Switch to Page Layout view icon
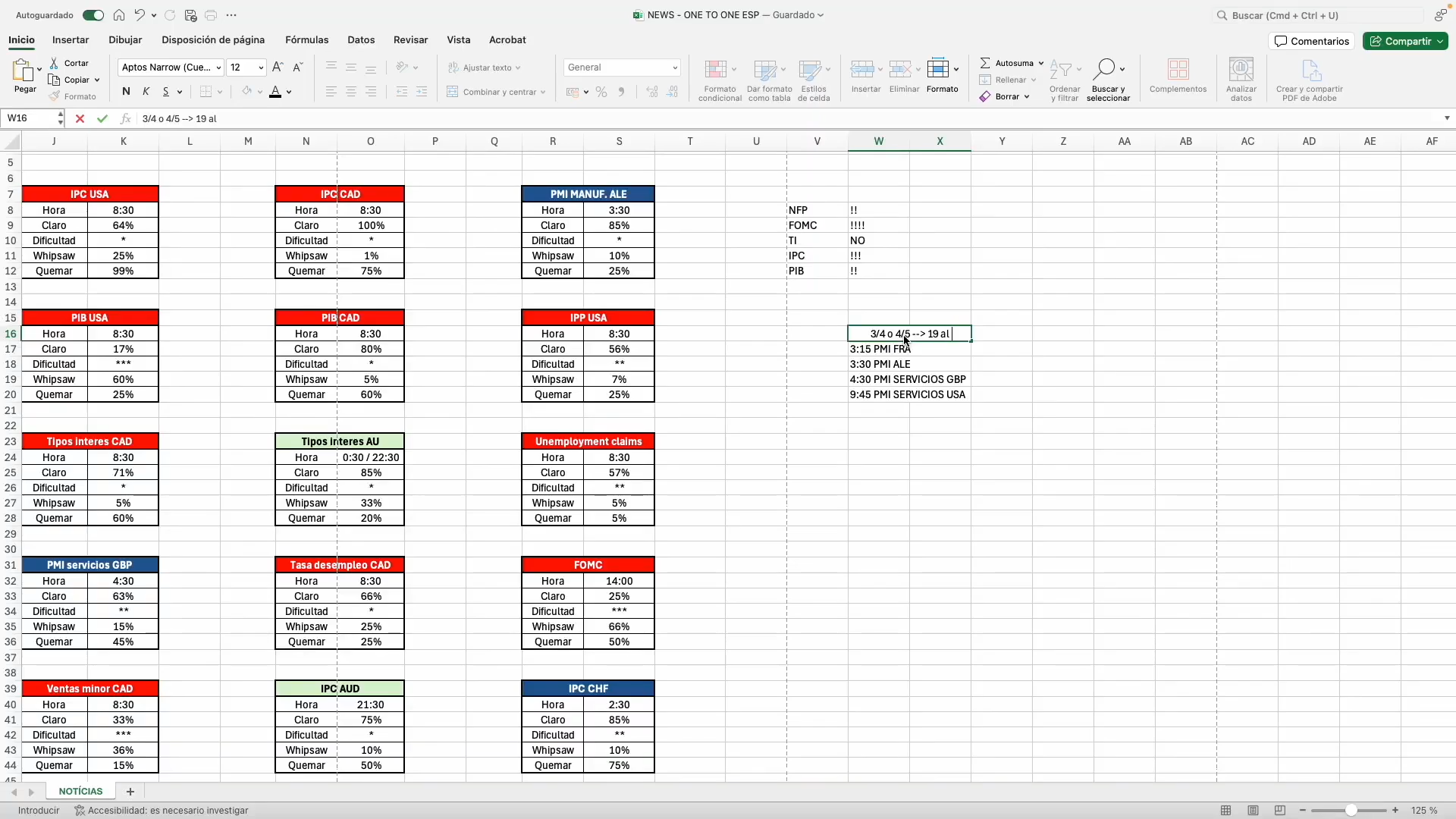 pos(1253,811)
